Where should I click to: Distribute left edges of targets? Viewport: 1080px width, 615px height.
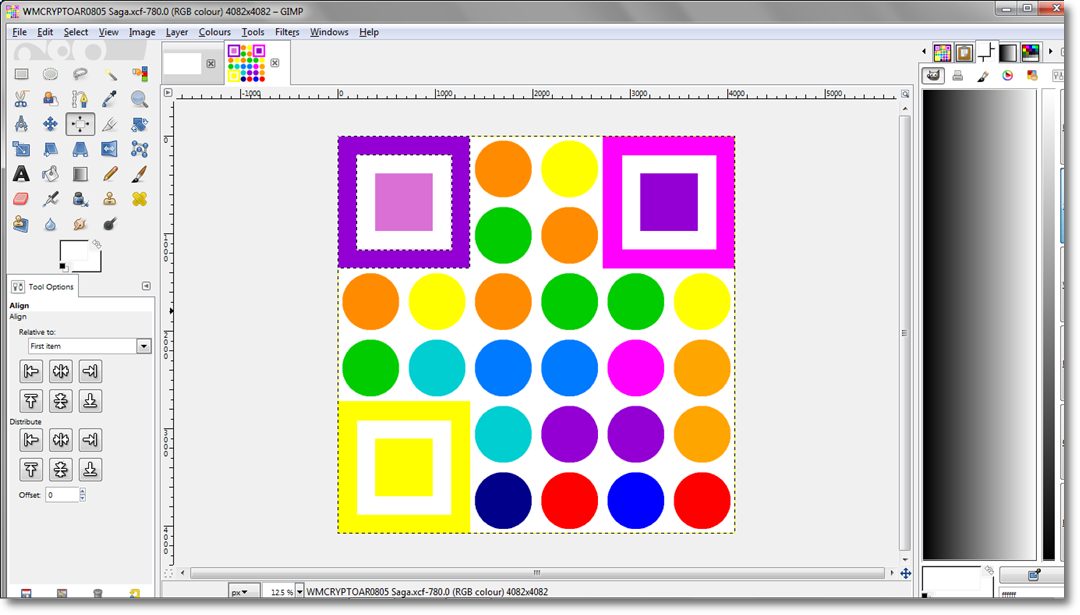click(x=31, y=440)
